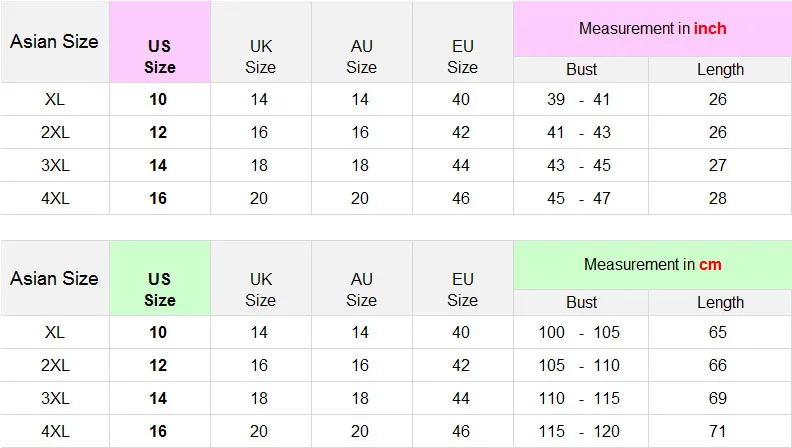Click the pink US Size header cell
This screenshot has height=448, width=792.
click(160, 56)
